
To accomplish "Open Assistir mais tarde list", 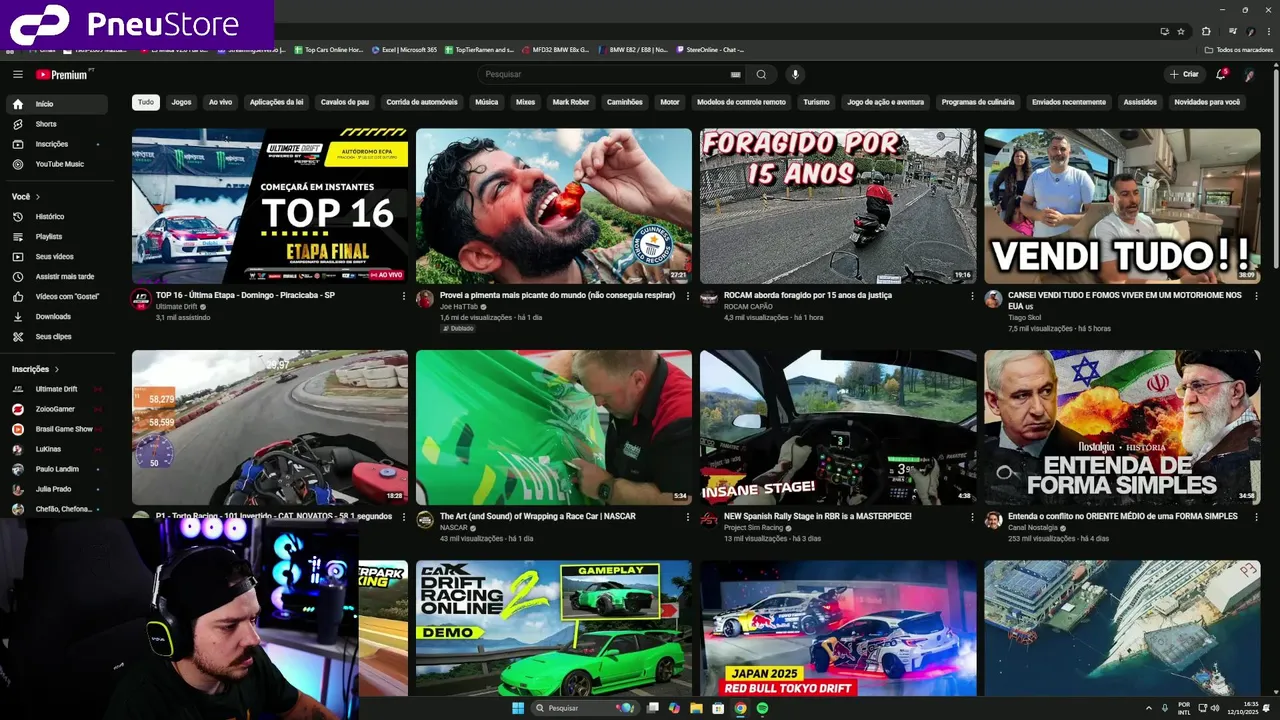I will tap(57, 276).
